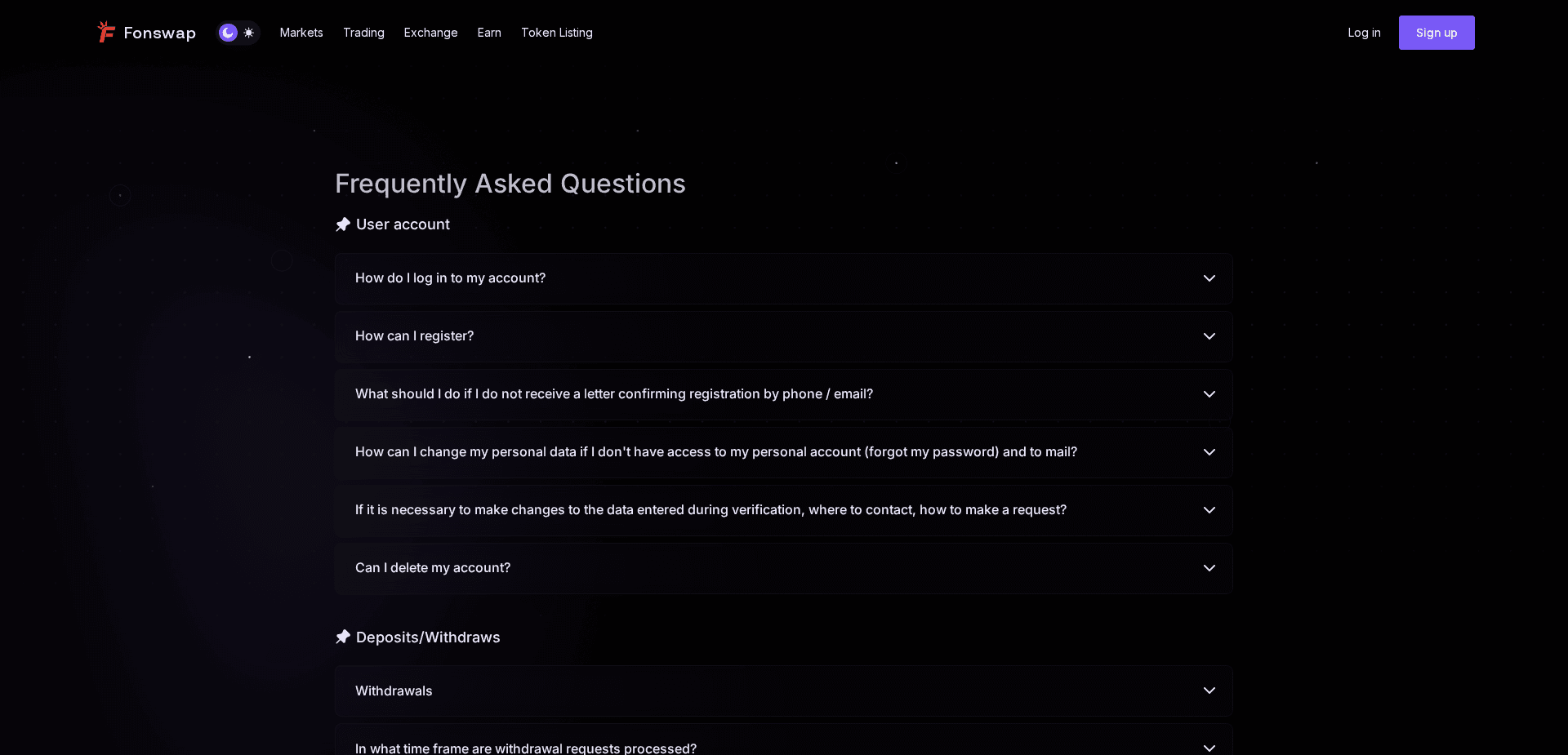The height and width of the screenshot is (755, 1568).
Task: Expand the verification data changes question
Action: [x=782, y=510]
